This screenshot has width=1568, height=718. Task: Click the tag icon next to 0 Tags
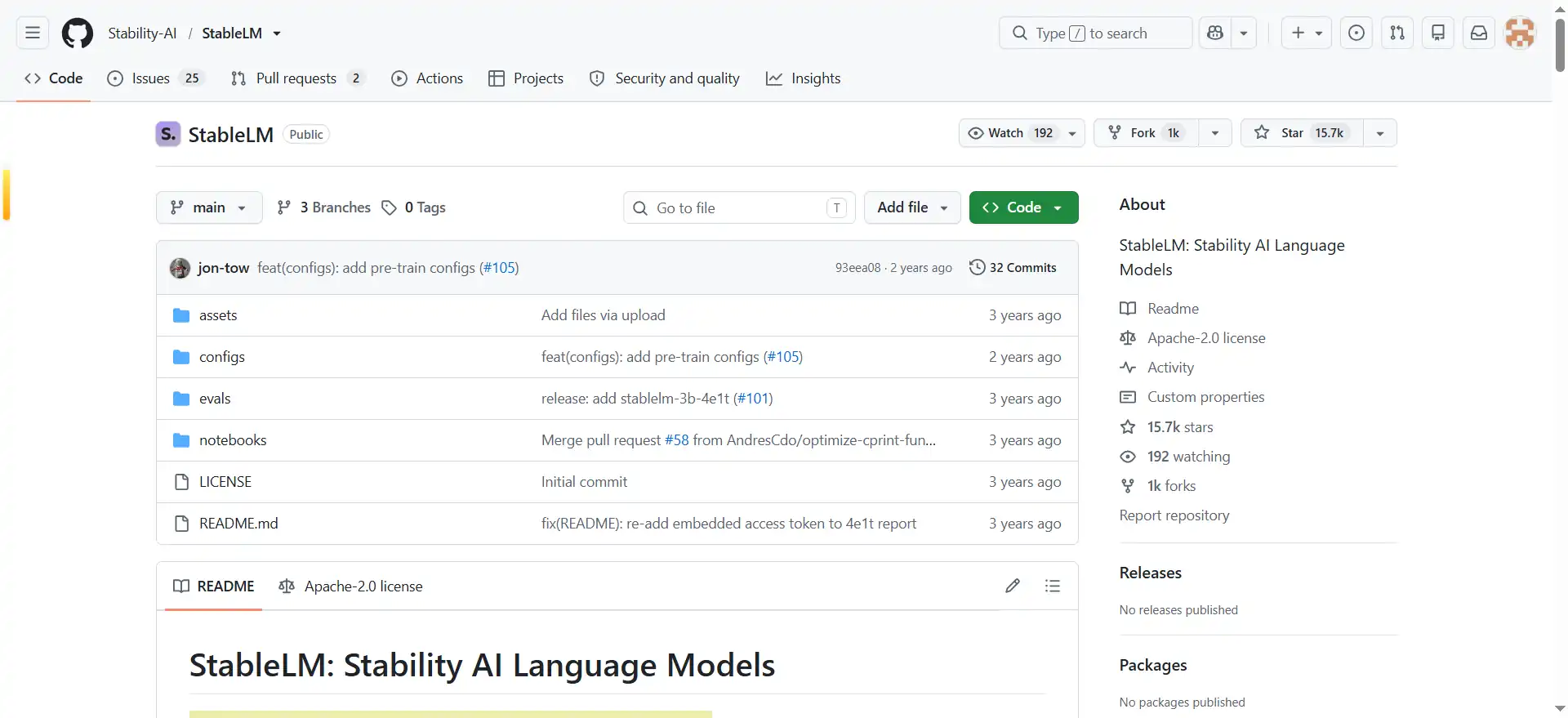click(x=389, y=207)
